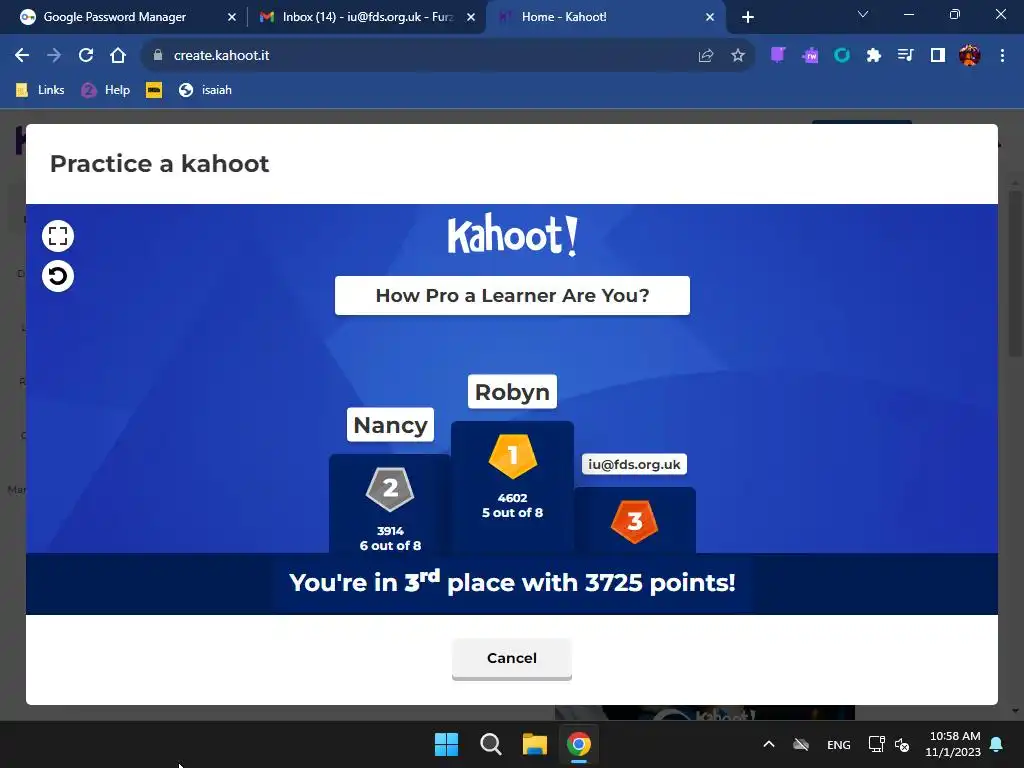The width and height of the screenshot is (1024, 768).
Task: Click the Robyn player name label
Action: 512,392
